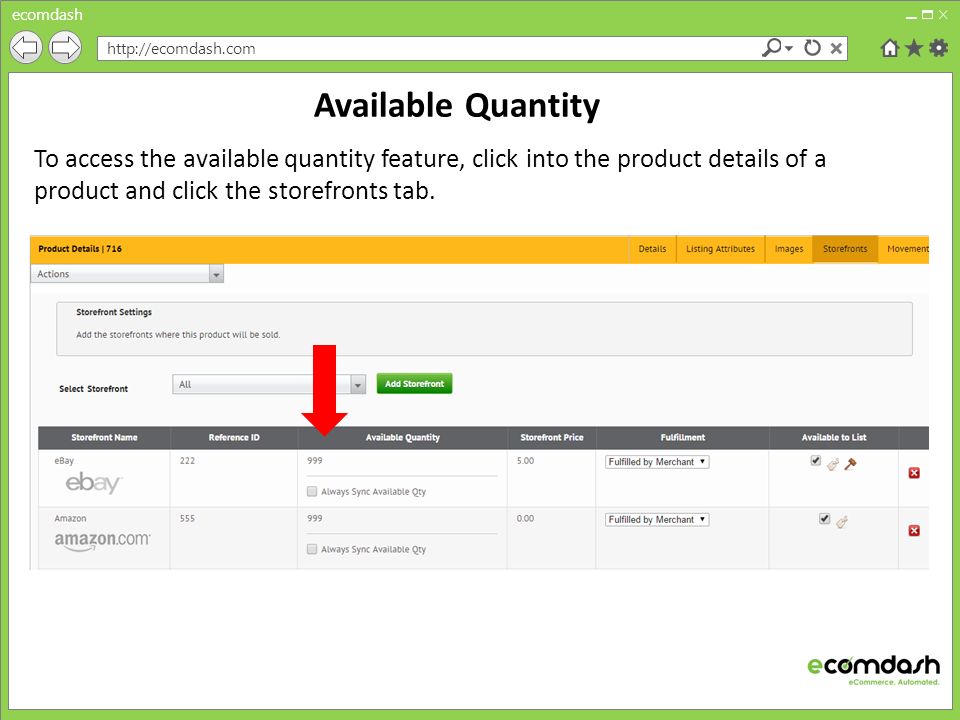The width and height of the screenshot is (960, 720).
Task: Reload page with the refresh icon
Action: coord(812,48)
